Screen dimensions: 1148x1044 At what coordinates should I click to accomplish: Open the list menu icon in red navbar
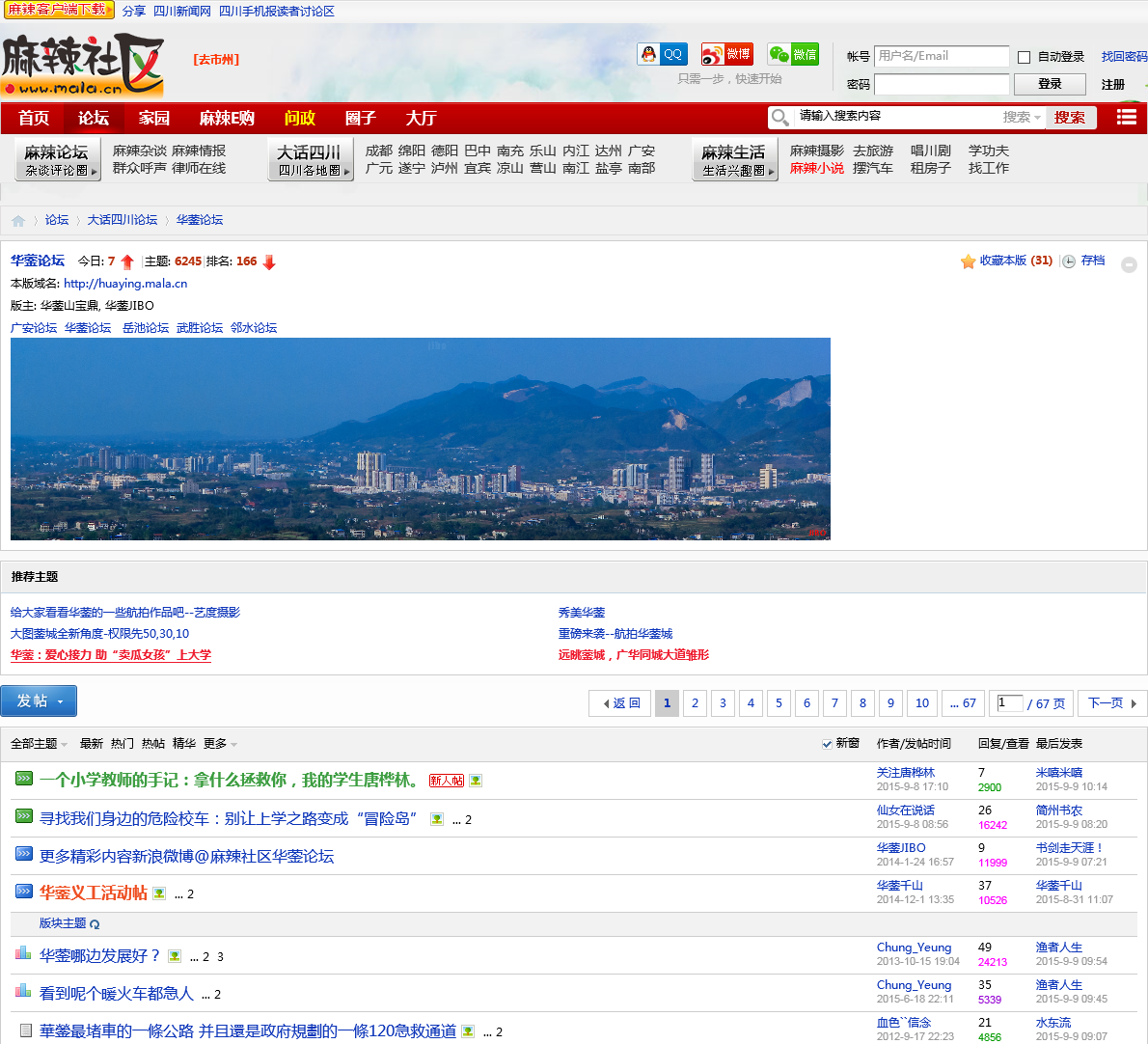[x=1126, y=117]
